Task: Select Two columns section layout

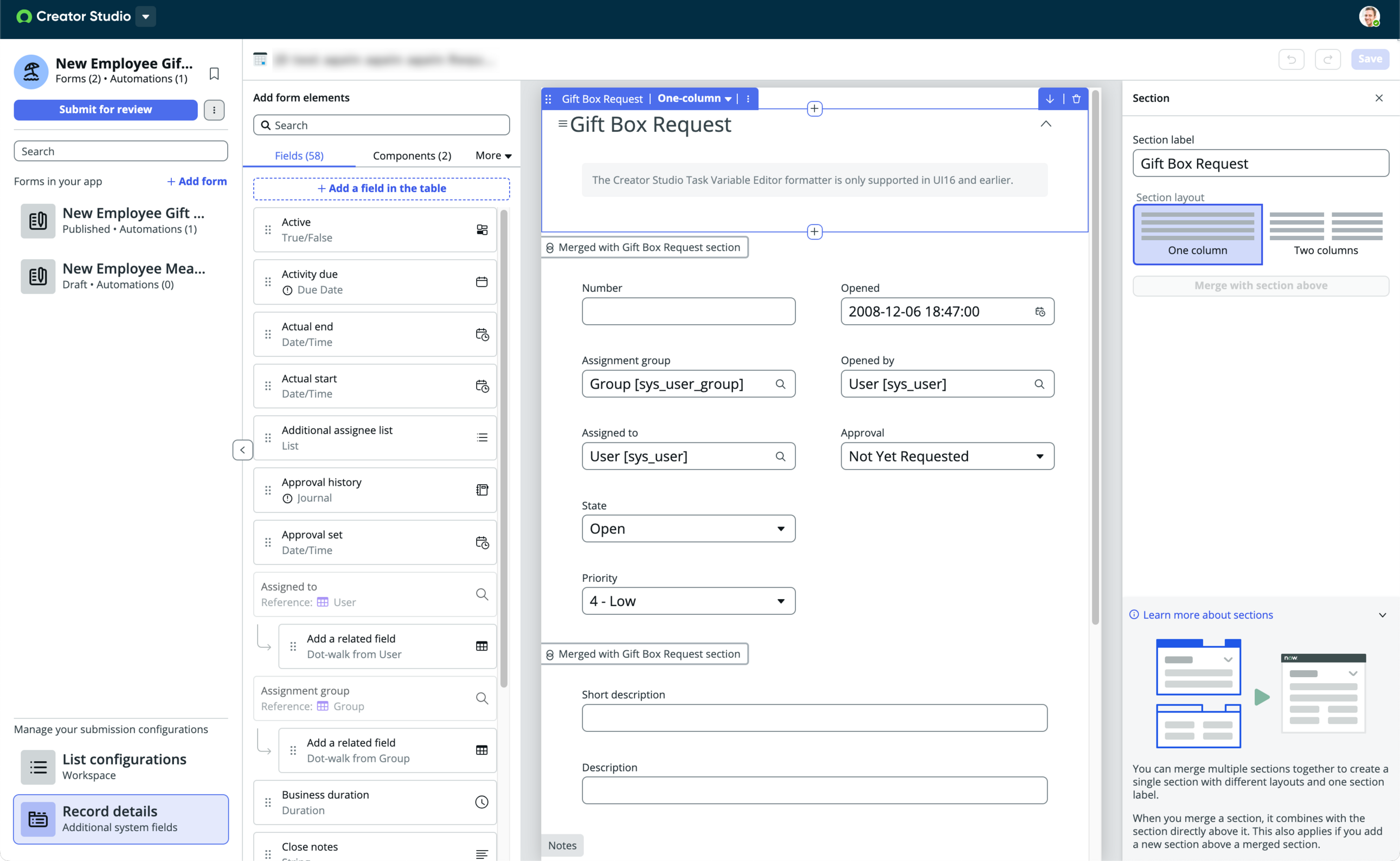Action: tap(1325, 235)
